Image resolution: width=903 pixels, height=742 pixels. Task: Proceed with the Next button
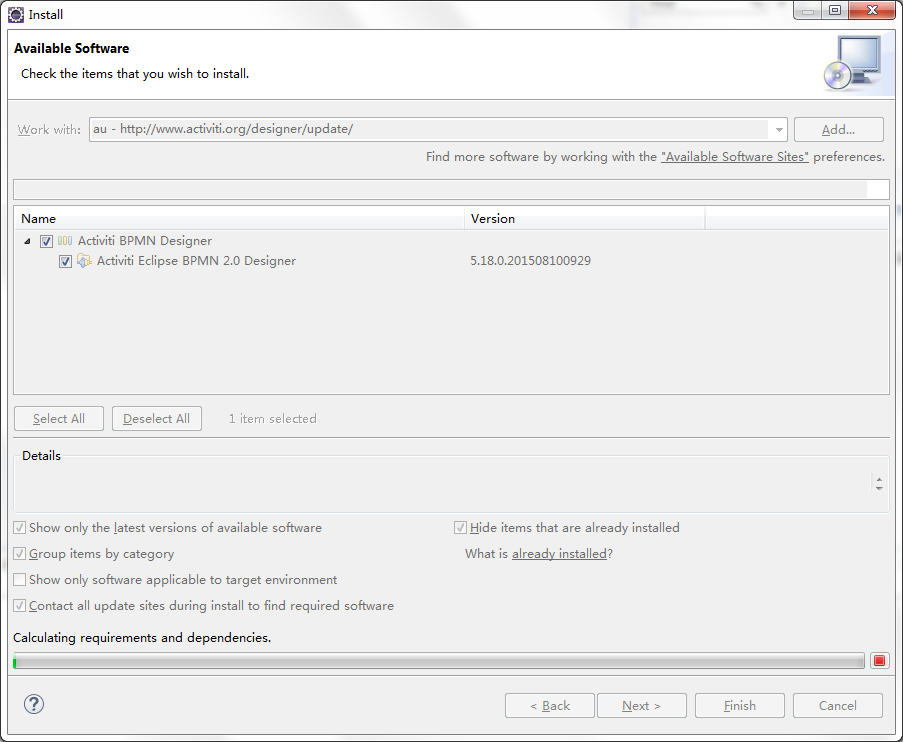click(642, 706)
